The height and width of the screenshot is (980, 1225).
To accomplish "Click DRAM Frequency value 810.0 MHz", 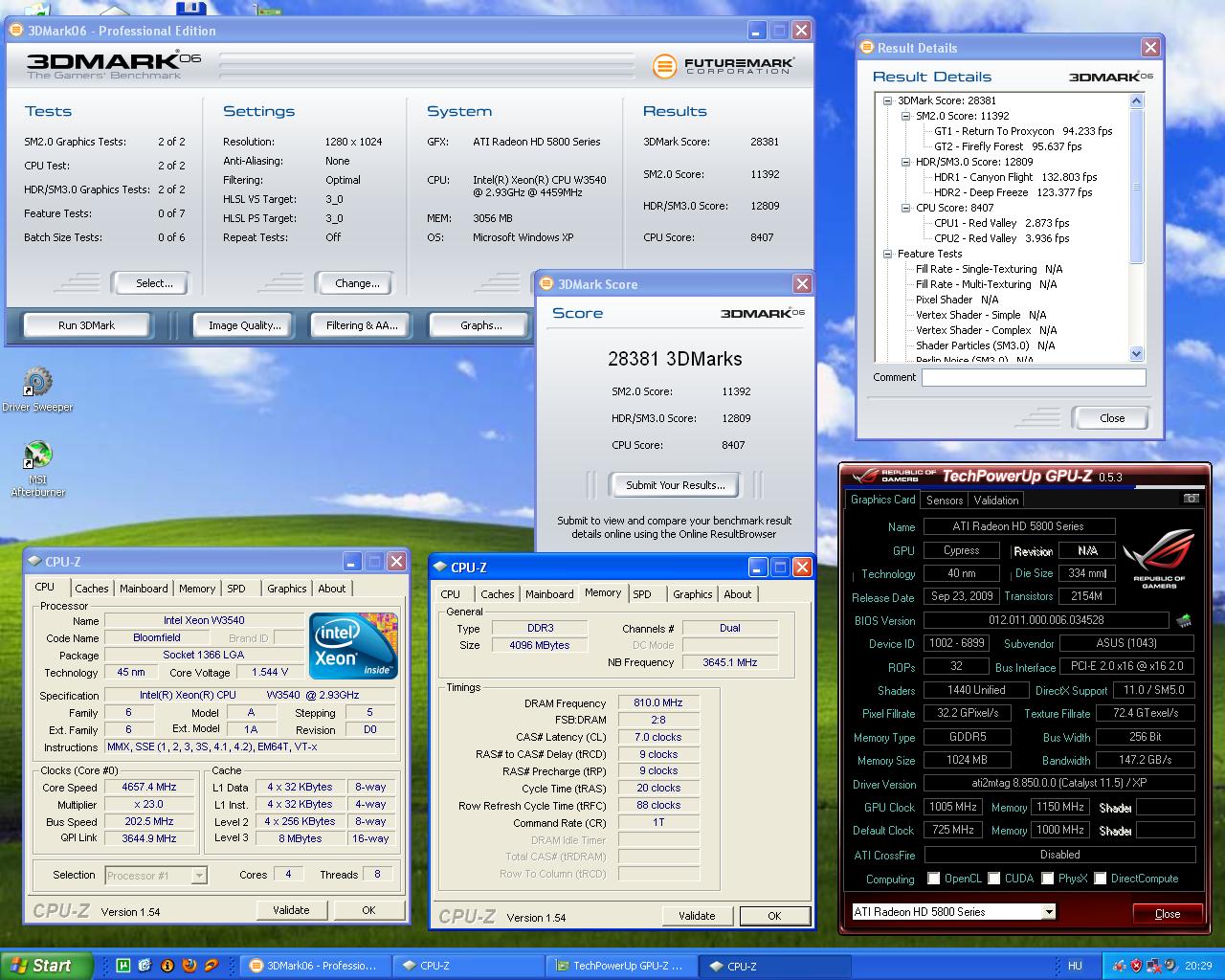I will pos(658,702).
